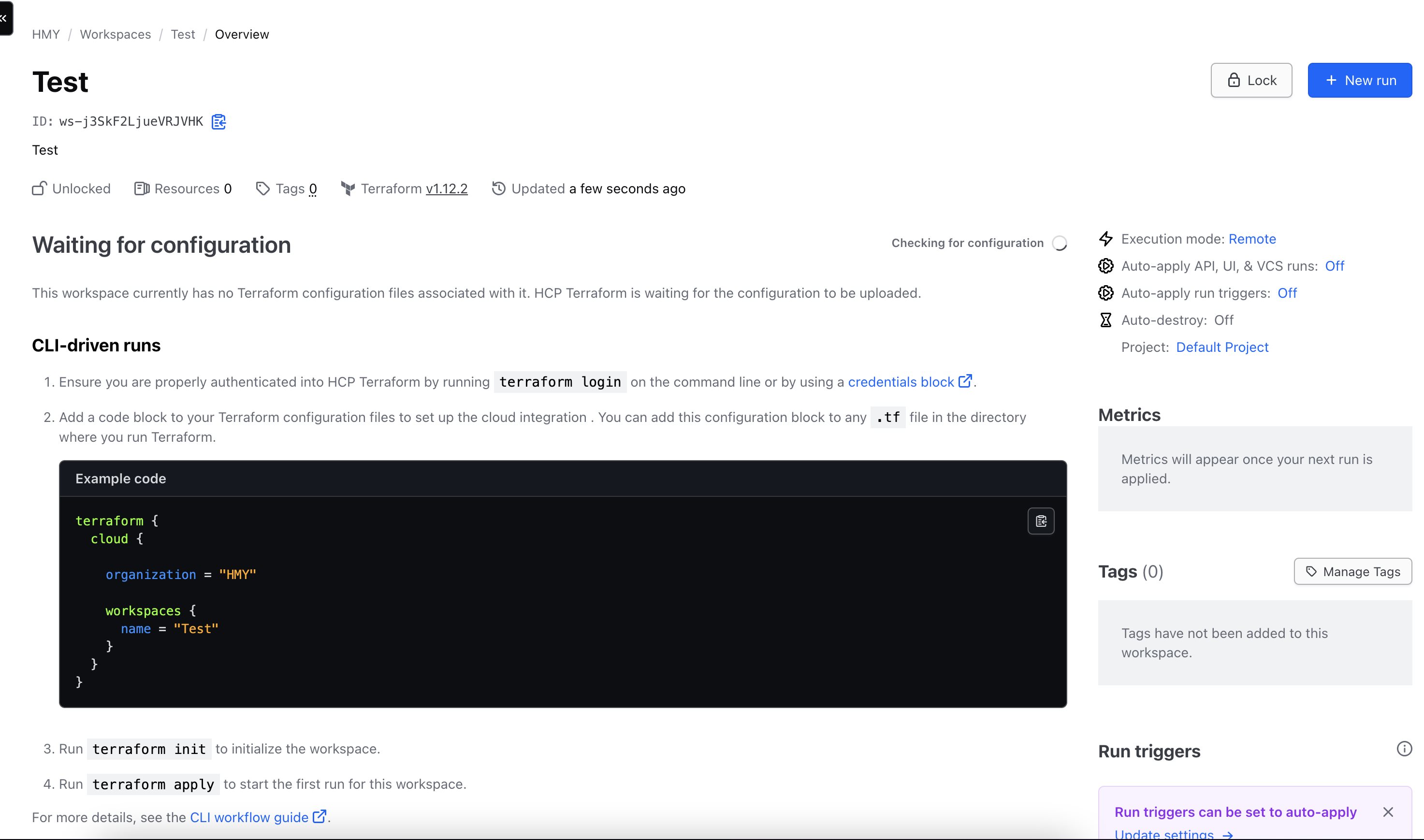Open the Default Project link
The width and height of the screenshot is (1424, 840).
click(x=1222, y=347)
